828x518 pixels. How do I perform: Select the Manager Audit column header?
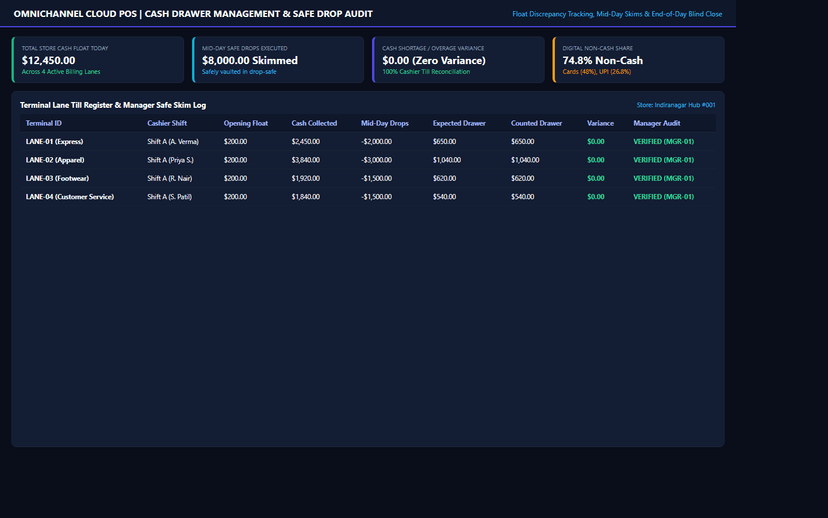tap(656, 123)
